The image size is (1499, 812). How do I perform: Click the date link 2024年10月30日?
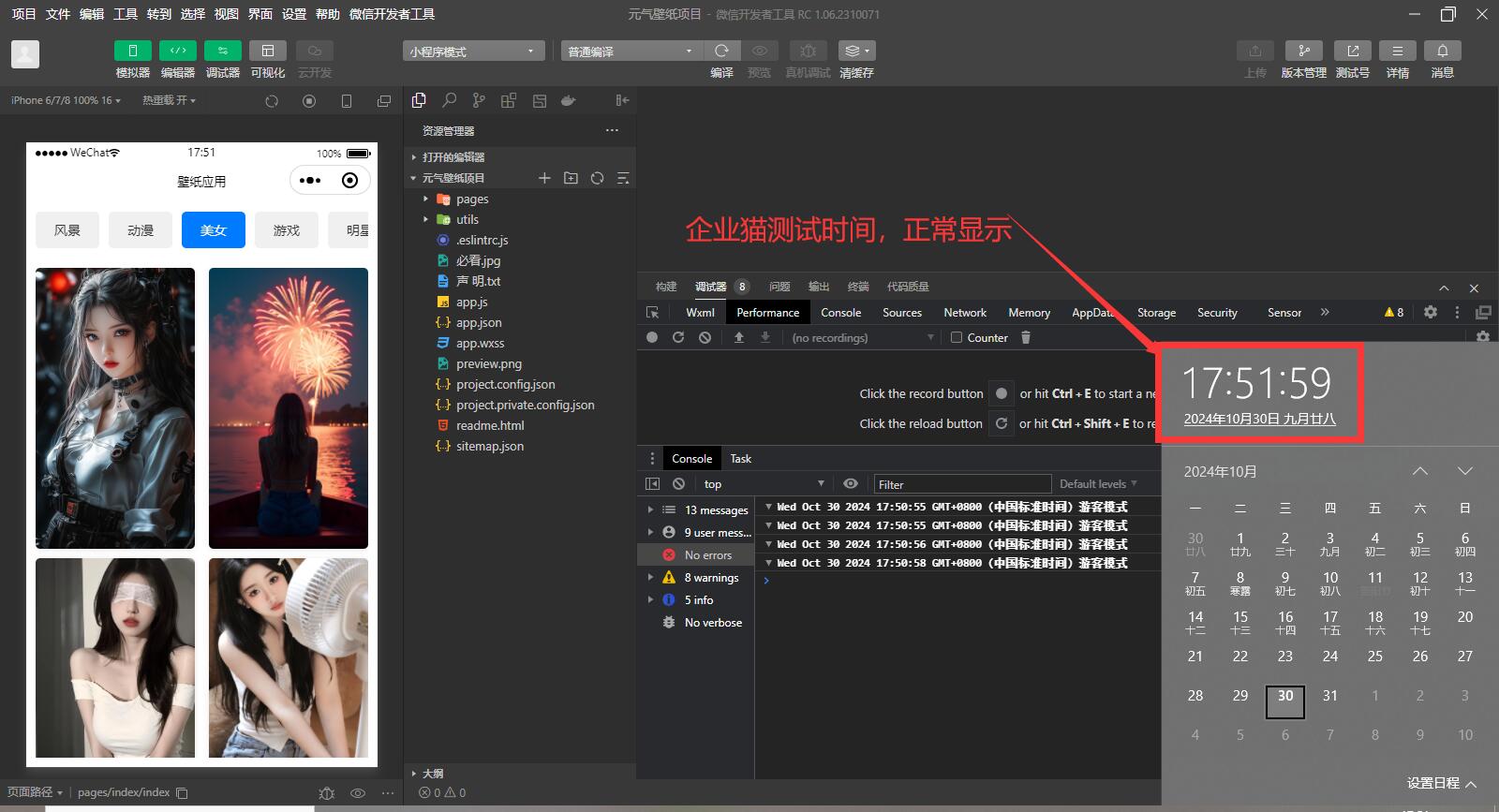coord(1259,419)
